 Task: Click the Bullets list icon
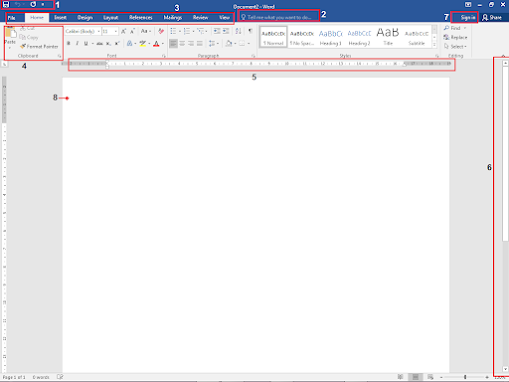pyautogui.click(x=173, y=31)
